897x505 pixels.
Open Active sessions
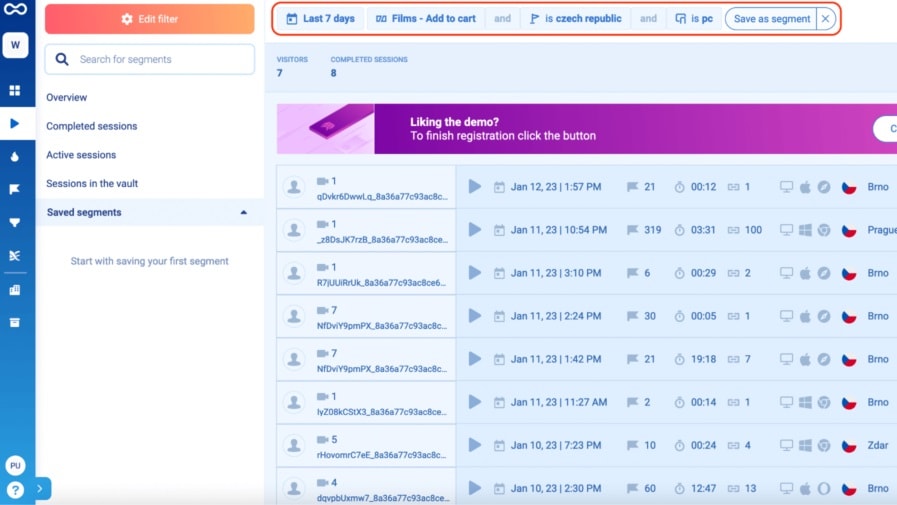81,155
